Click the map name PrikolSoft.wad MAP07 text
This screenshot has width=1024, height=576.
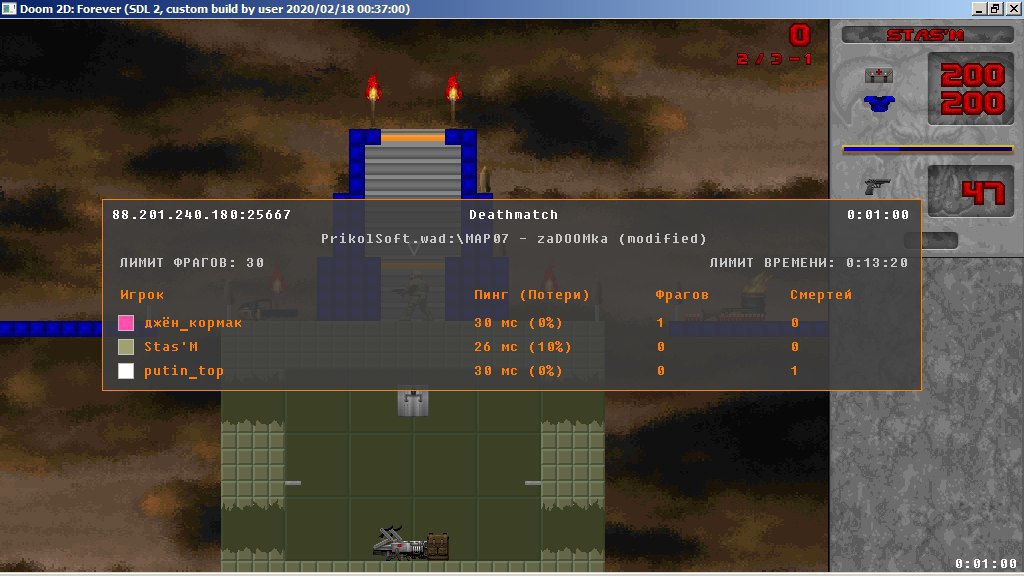pyautogui.click(x=513, y=238)
